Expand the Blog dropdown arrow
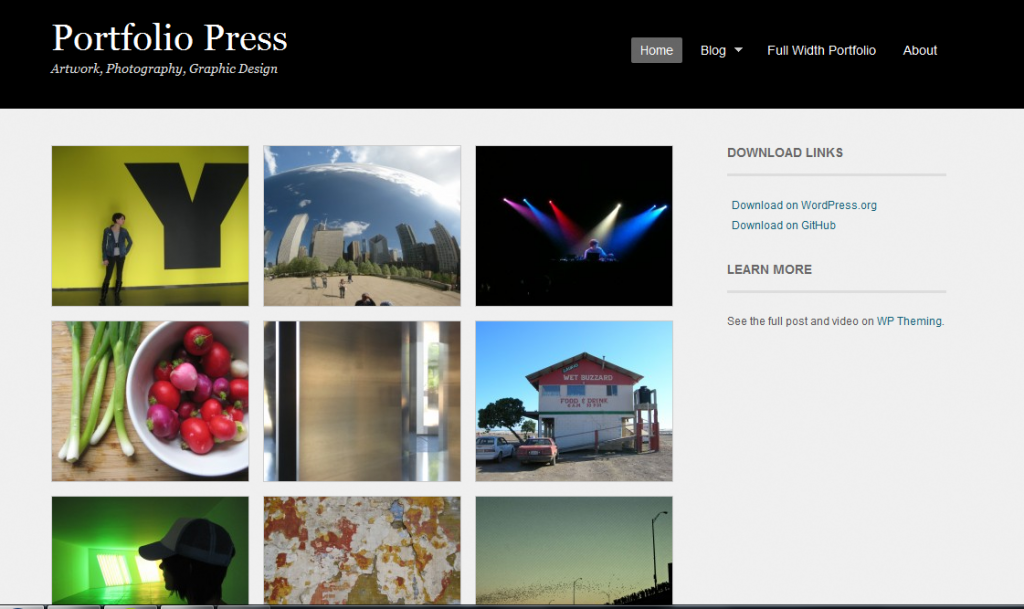The image size is (1024, 609). click(x=739, y=50)
